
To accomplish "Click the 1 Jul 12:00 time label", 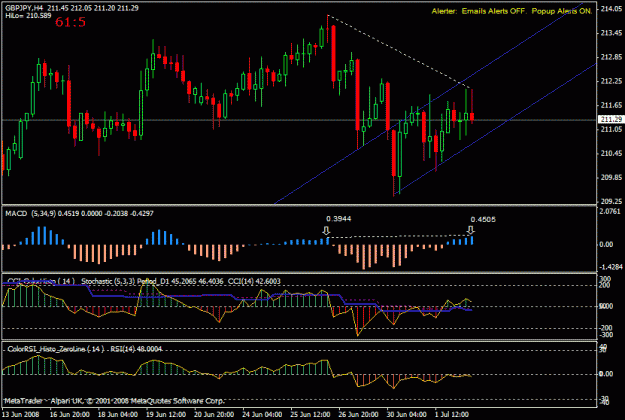I will (451, 414).
